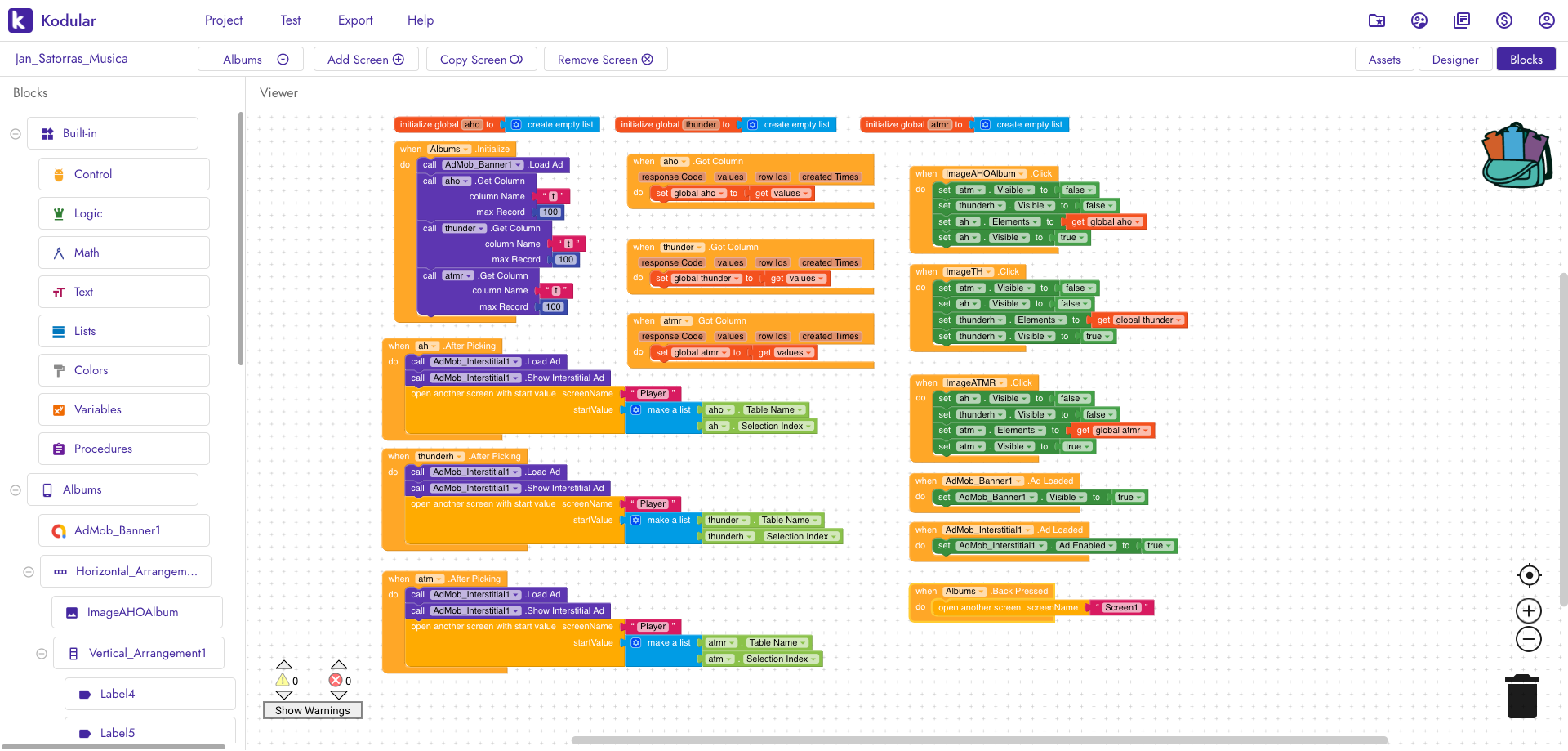Open the Export menu
The height and width of the screenshot is (751, 1568).
click(x=355, y=20)
